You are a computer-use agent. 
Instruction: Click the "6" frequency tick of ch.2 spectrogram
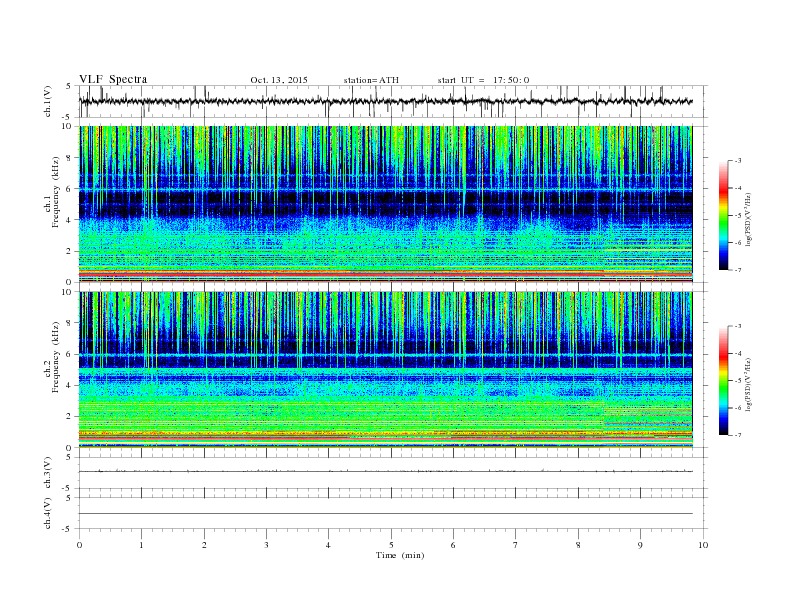[x=70, y=354]
